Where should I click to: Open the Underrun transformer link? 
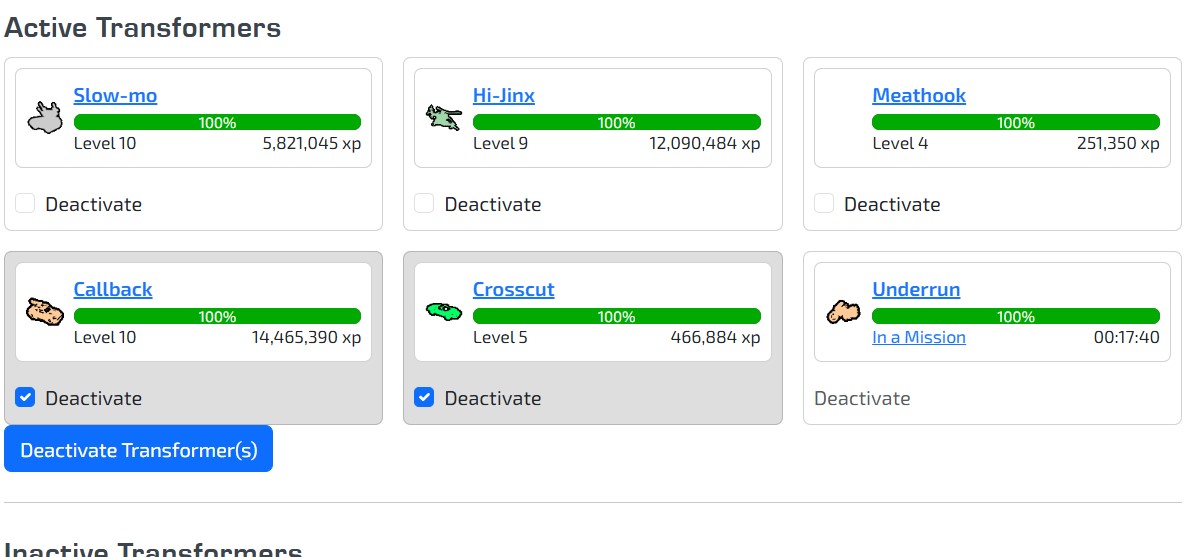coord(915,290)
